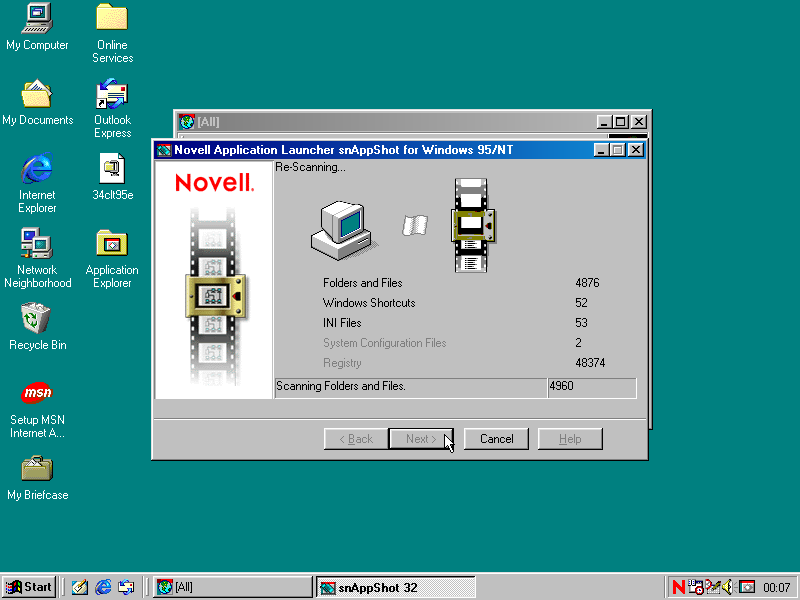Click the Registry label

click(x=342, y=363)
